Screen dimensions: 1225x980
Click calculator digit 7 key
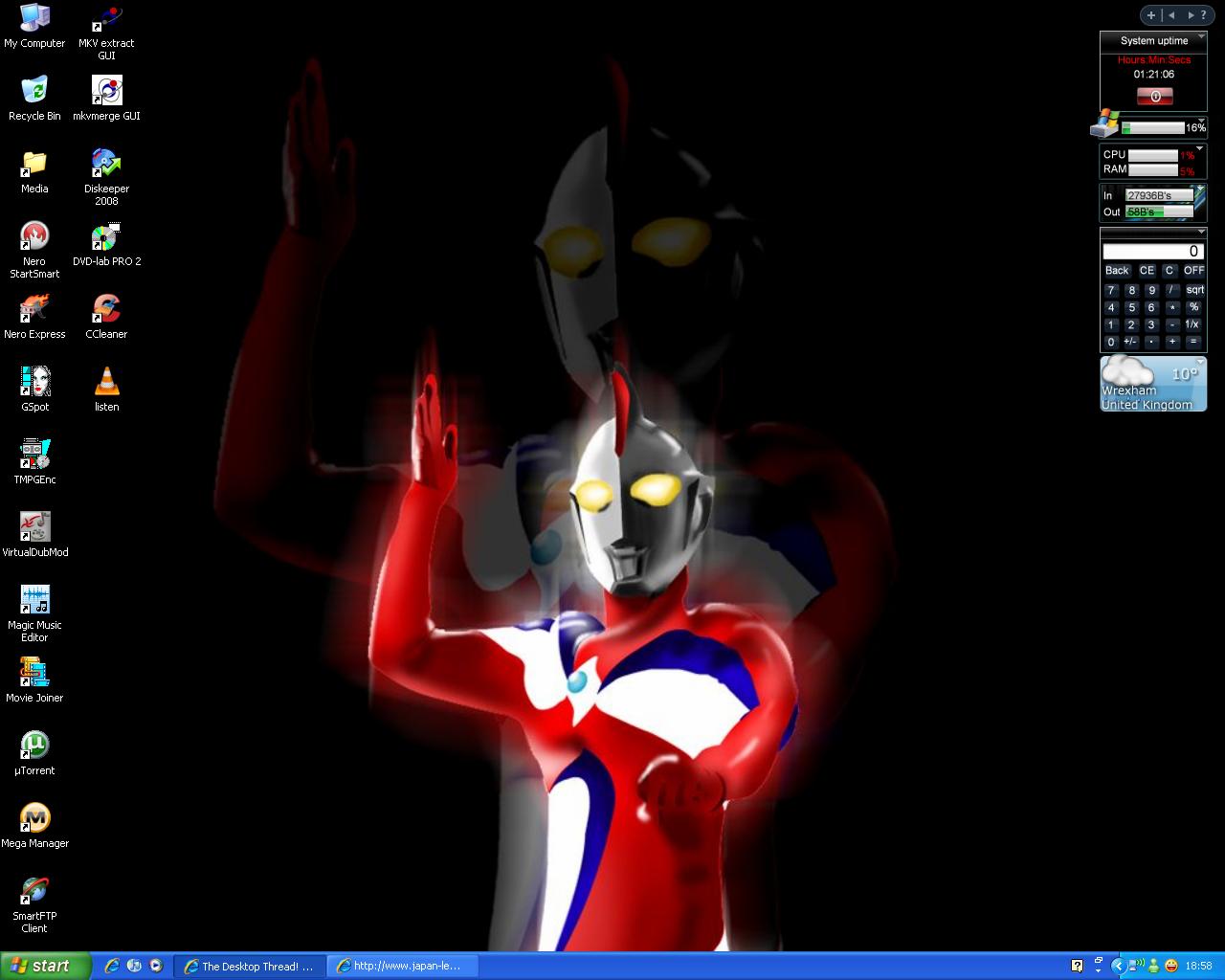1111,291
